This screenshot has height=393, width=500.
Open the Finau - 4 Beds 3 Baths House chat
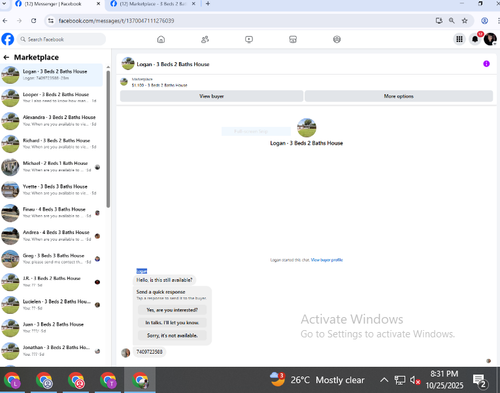coord(52,212)
